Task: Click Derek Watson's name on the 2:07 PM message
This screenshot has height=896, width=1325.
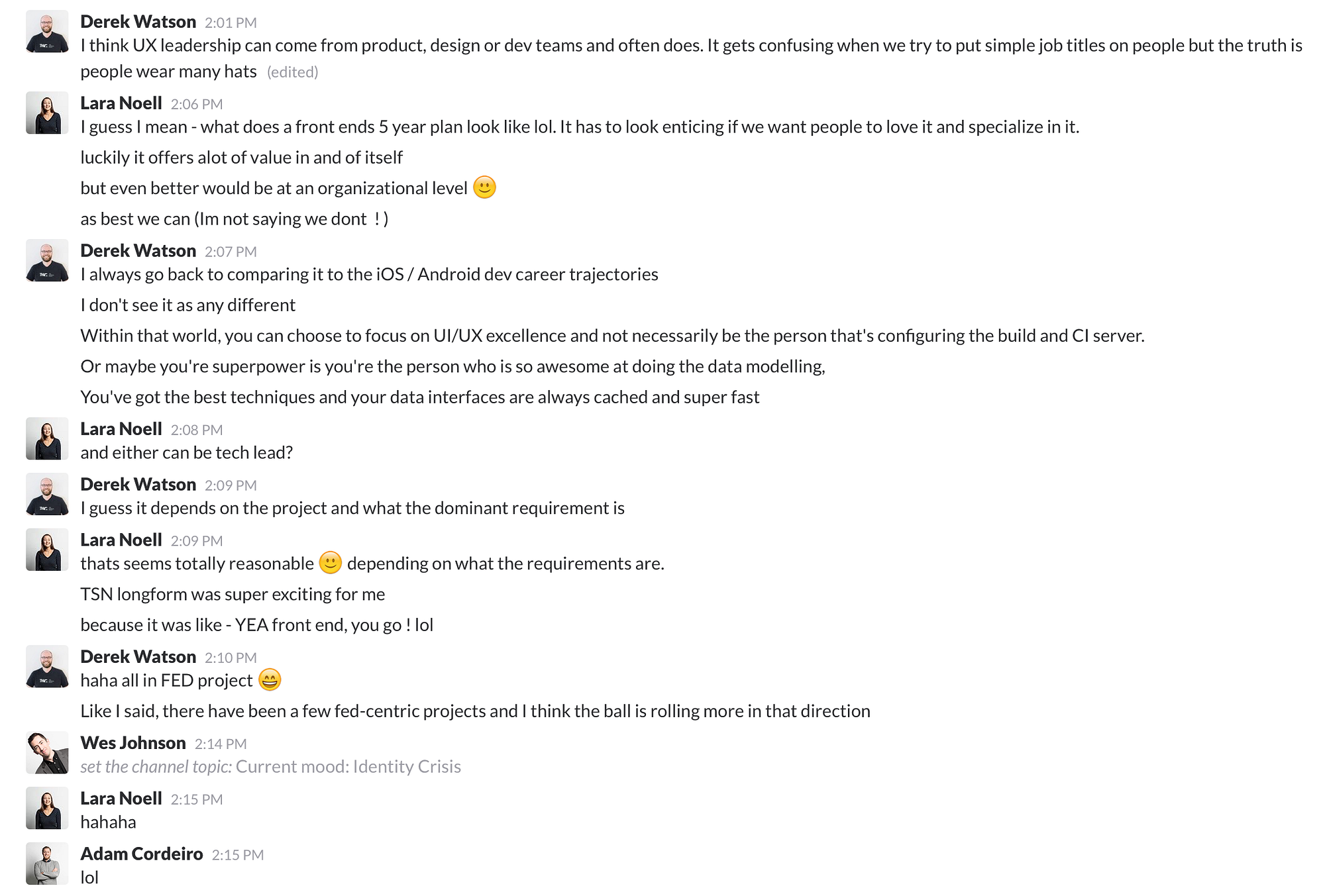Action: (138, 251)
